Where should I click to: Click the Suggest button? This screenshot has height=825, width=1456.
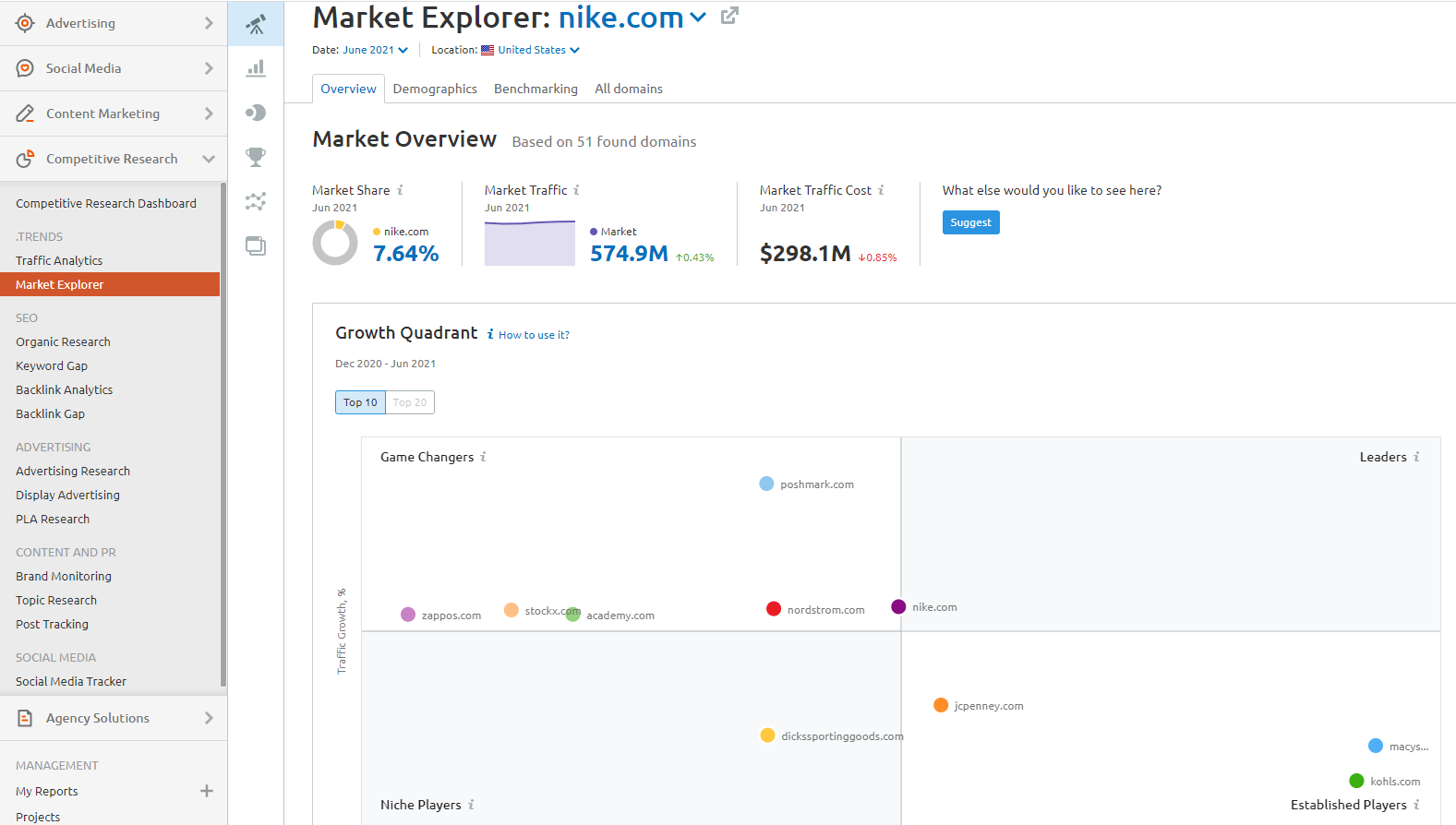[x=970, y=222]
